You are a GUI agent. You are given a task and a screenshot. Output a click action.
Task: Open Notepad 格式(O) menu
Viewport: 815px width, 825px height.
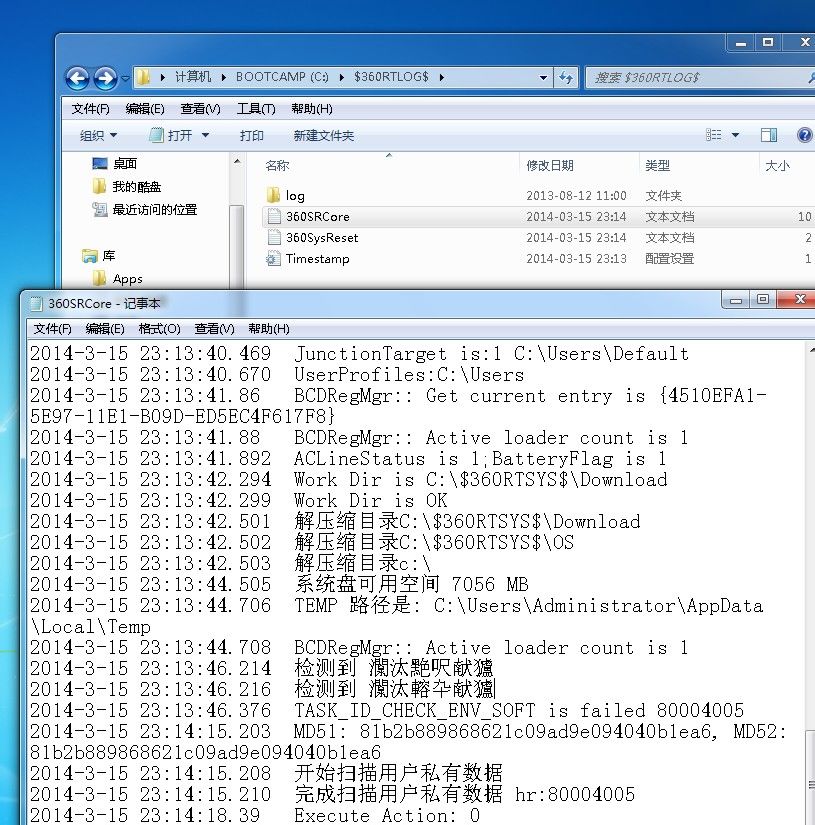click(x=159, y=329)
